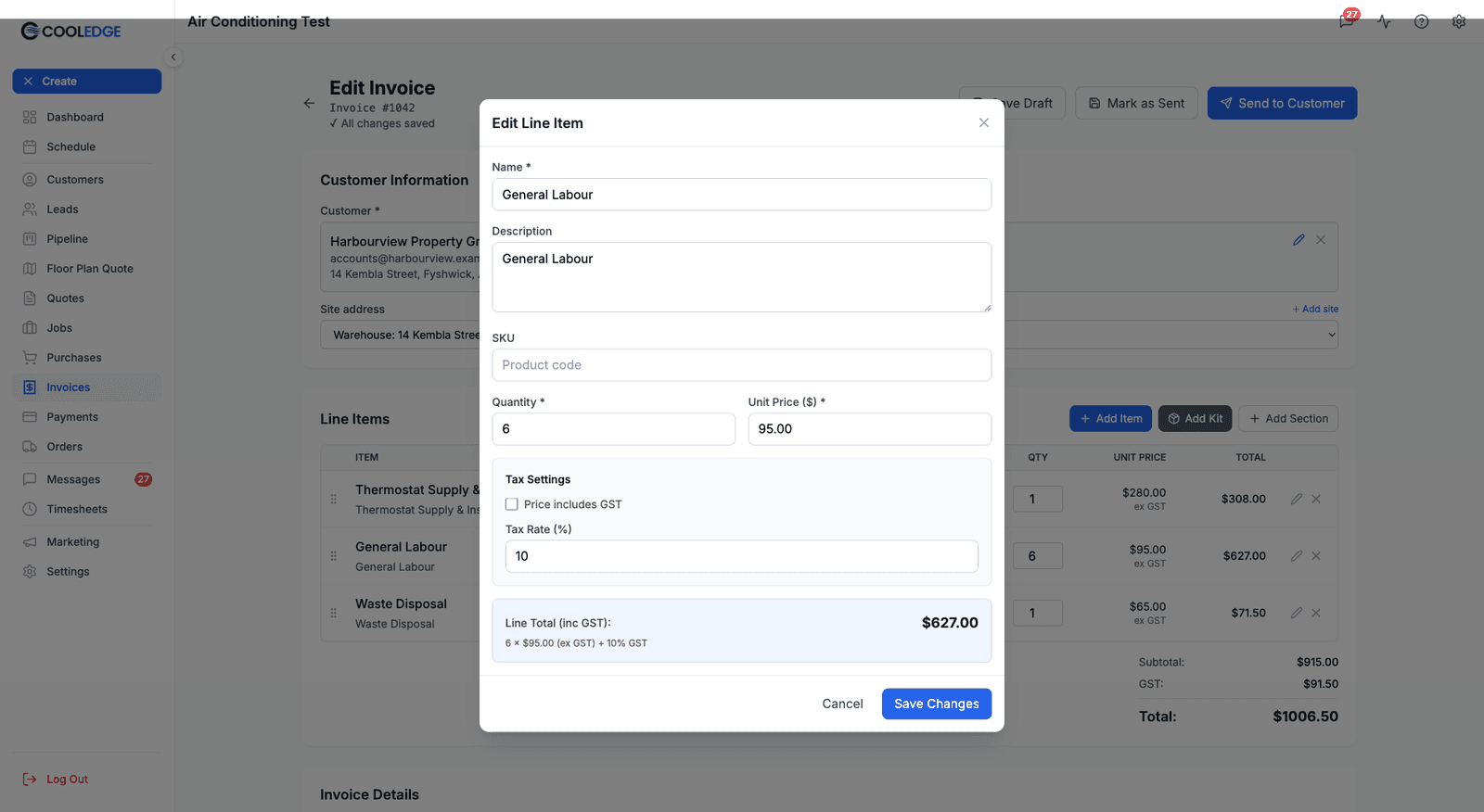Toggle Price includes GST checkbox
Screen dimensions: 1484x812
tap(511, 504)
